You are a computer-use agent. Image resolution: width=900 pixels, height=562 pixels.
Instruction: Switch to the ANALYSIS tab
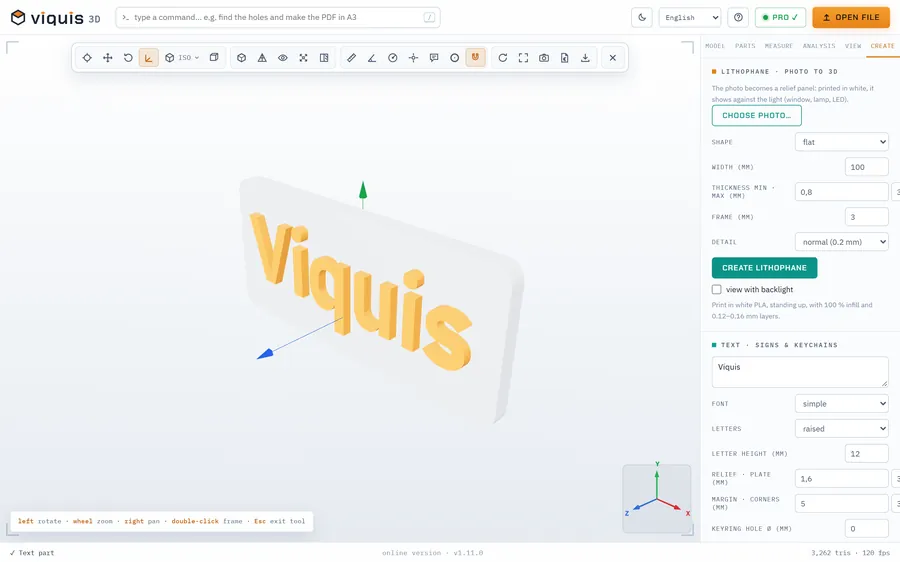[x=819, y=46]
